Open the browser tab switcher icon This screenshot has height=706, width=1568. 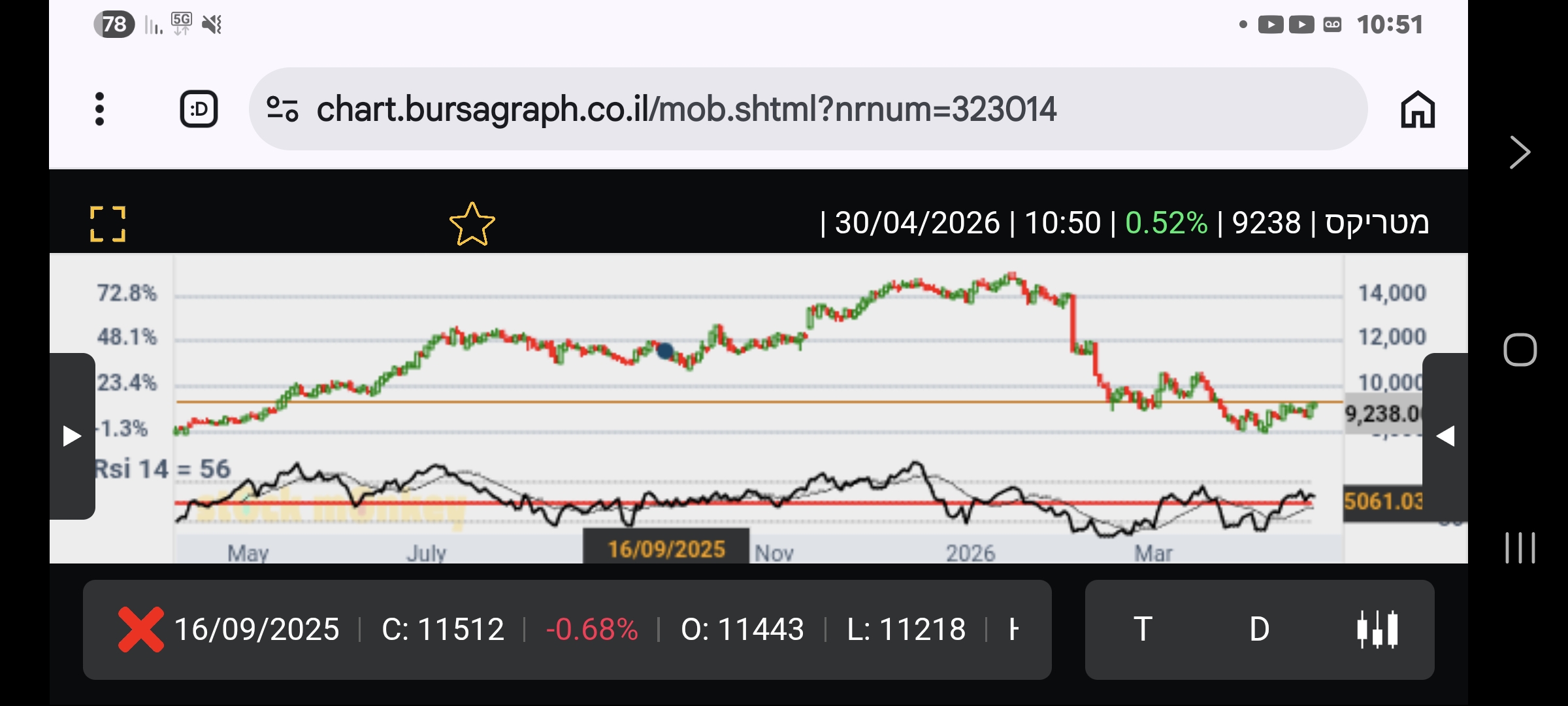(x=199, y=109)
